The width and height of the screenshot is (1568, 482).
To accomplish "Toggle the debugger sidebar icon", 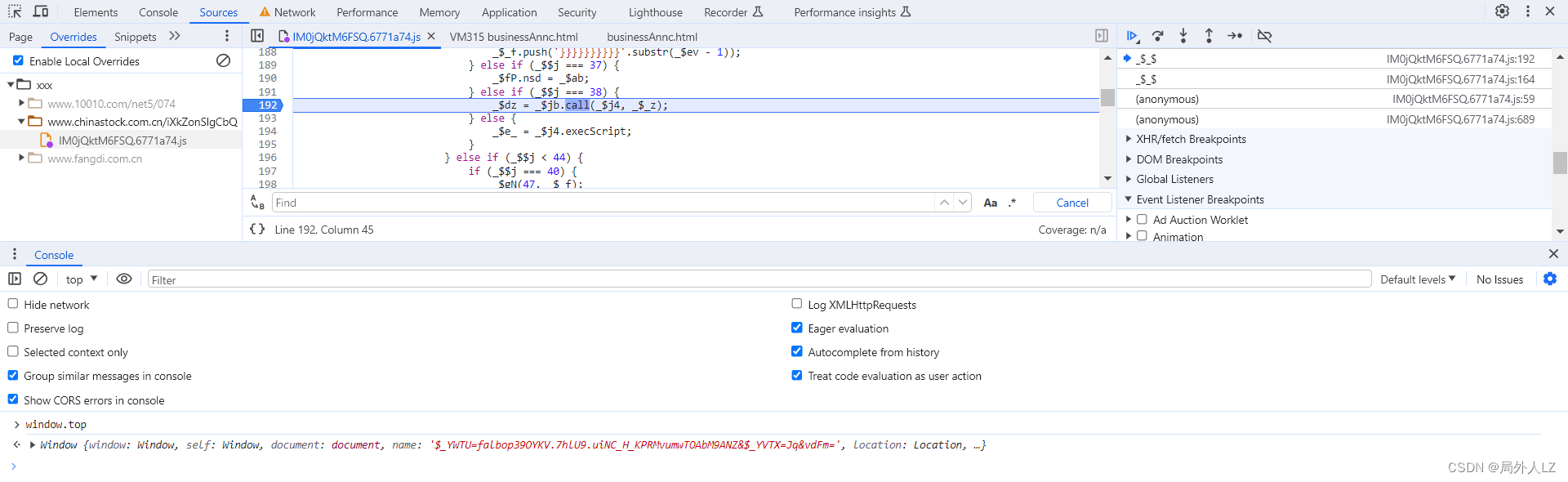I will click(1102, 36).
